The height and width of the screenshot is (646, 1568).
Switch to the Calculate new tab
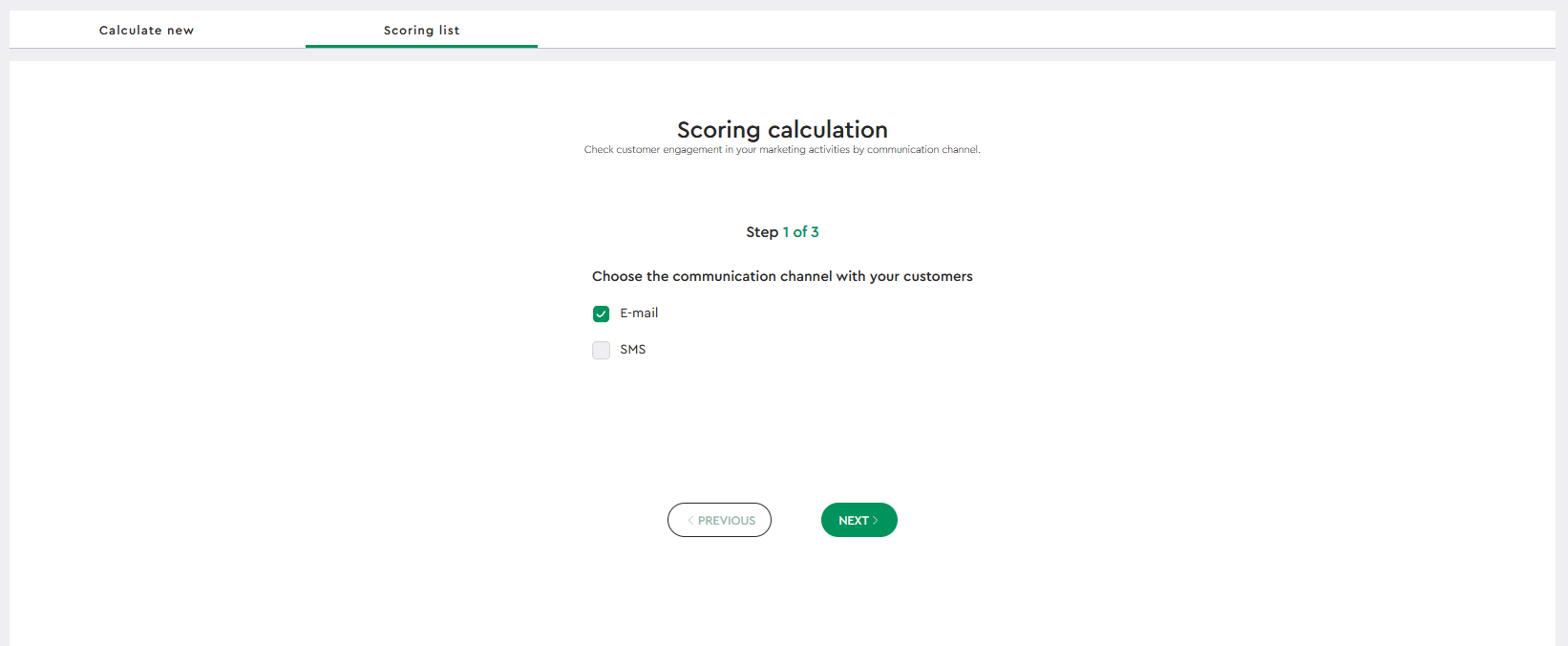(146, 30)
